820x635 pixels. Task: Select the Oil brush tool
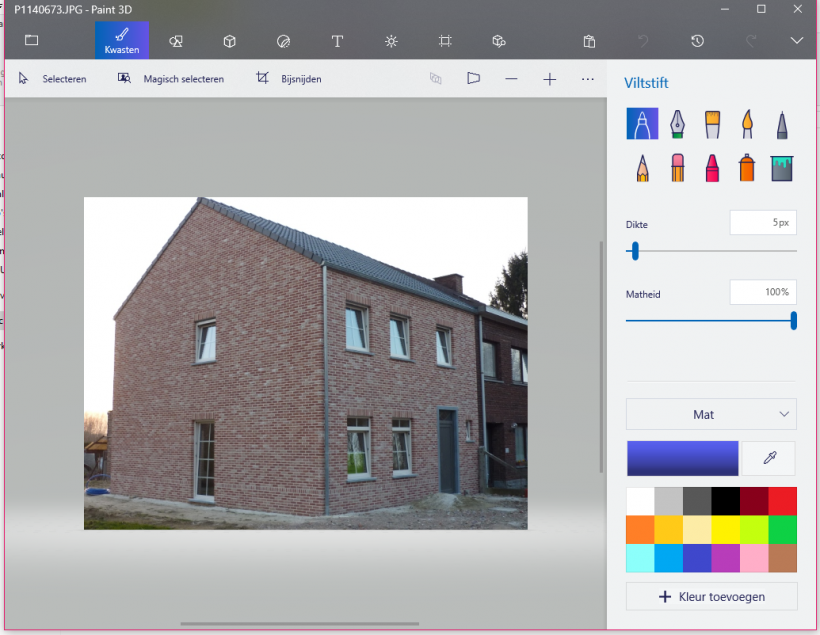coord(712,124)
